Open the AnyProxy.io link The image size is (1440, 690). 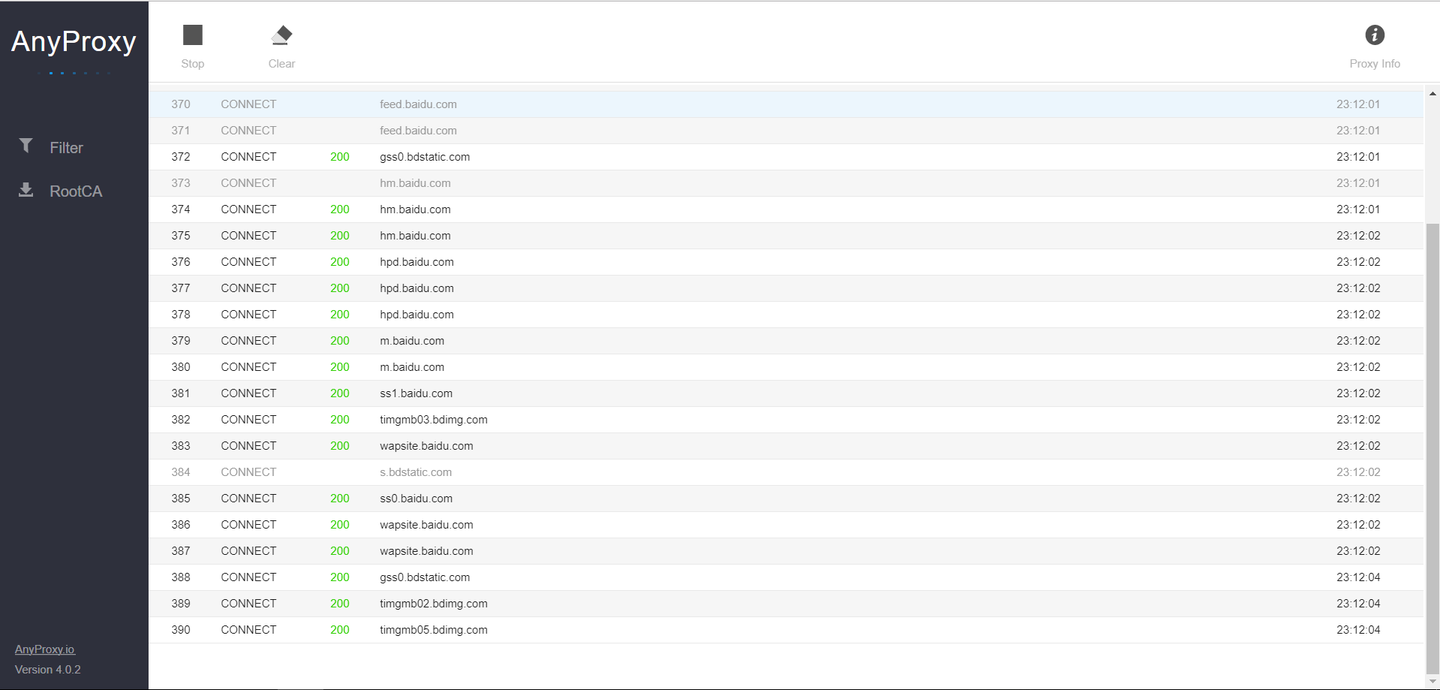45,650
